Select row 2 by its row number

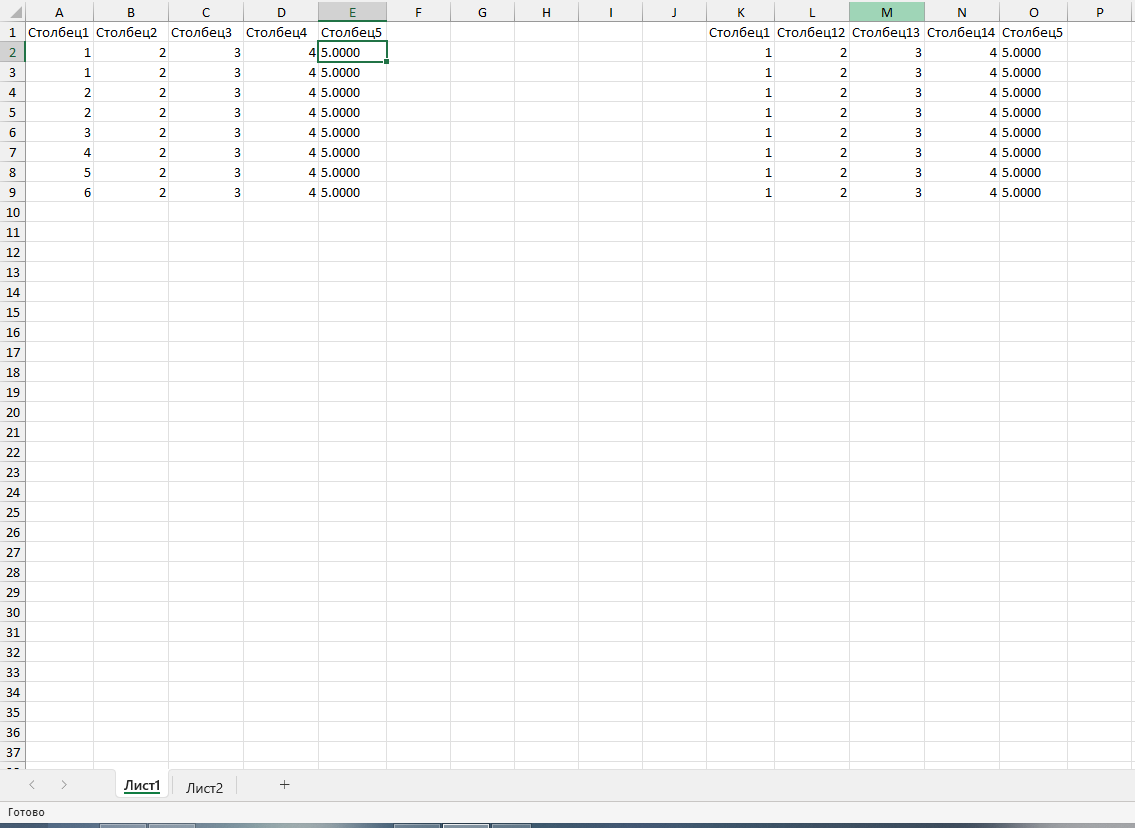(x=12, y=52)
